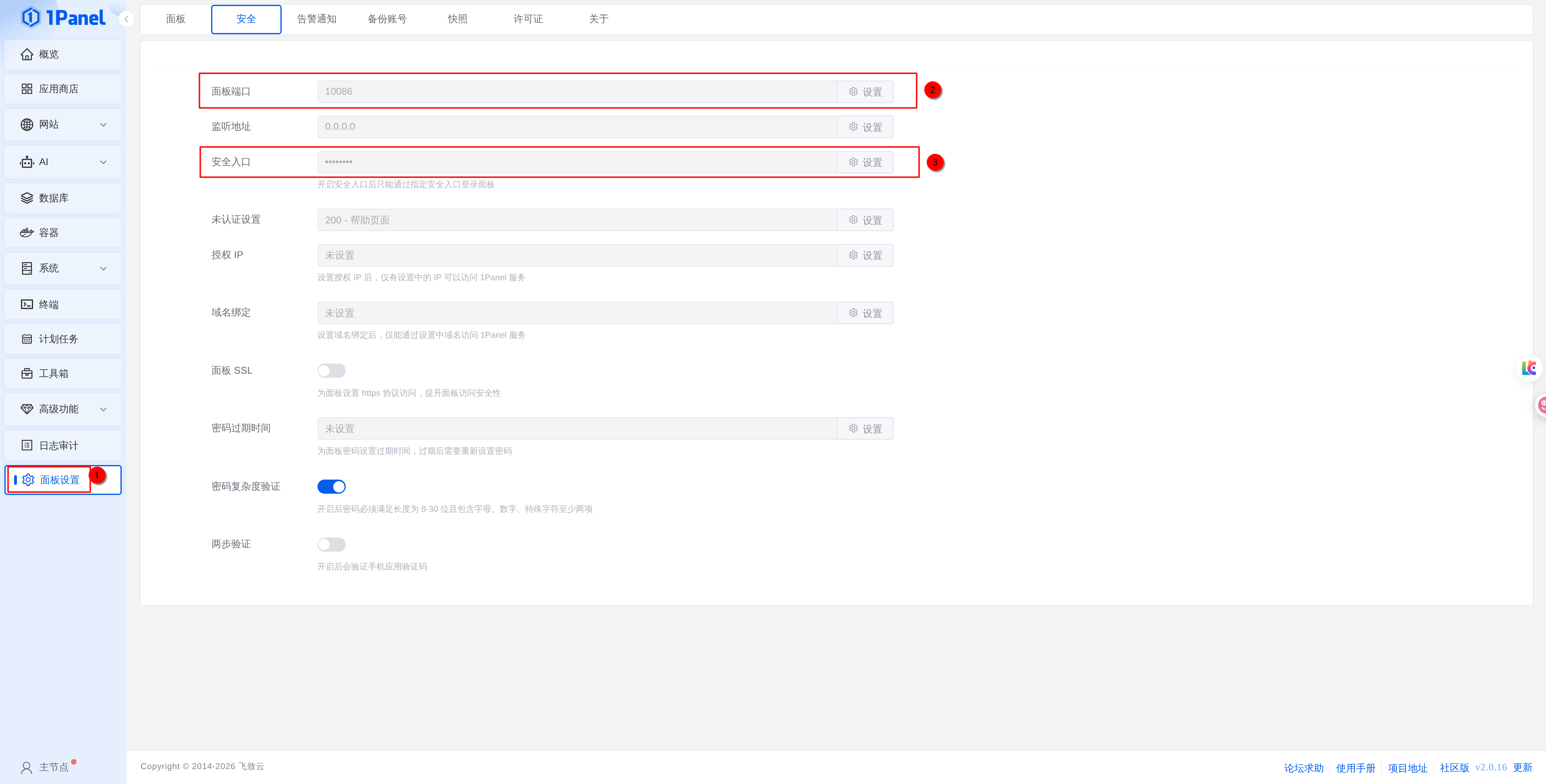Viewport: 1546px width, 784px height.
Task: Click the globe icon beside 网站
Action: tap(27, 125)
